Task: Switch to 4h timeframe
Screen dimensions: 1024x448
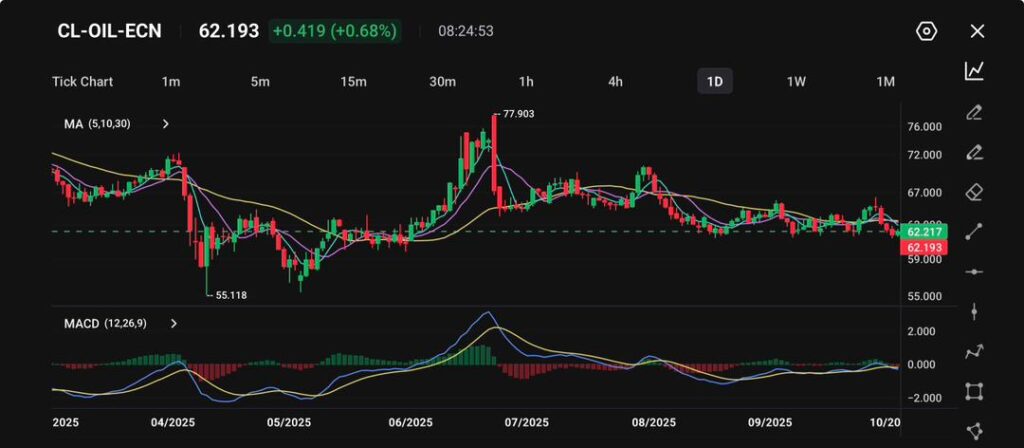Action: [x=616, y=81]
